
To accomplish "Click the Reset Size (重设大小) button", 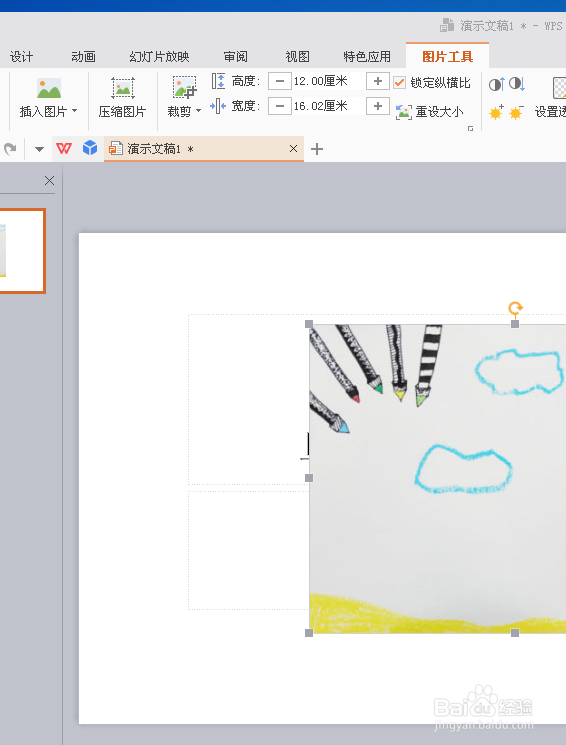I will point(430,112).
